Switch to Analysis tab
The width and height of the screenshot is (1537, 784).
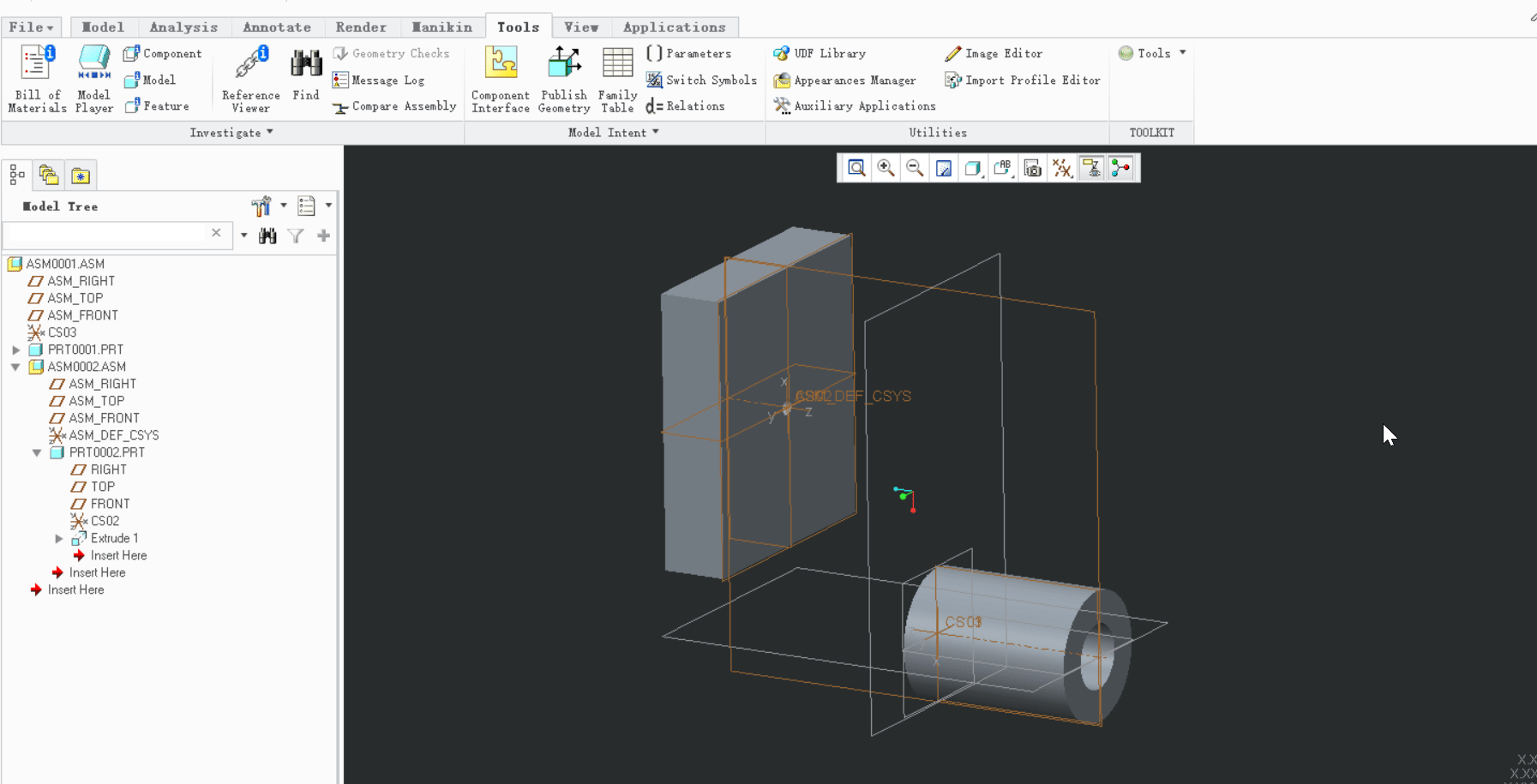(x=183, y=27)
